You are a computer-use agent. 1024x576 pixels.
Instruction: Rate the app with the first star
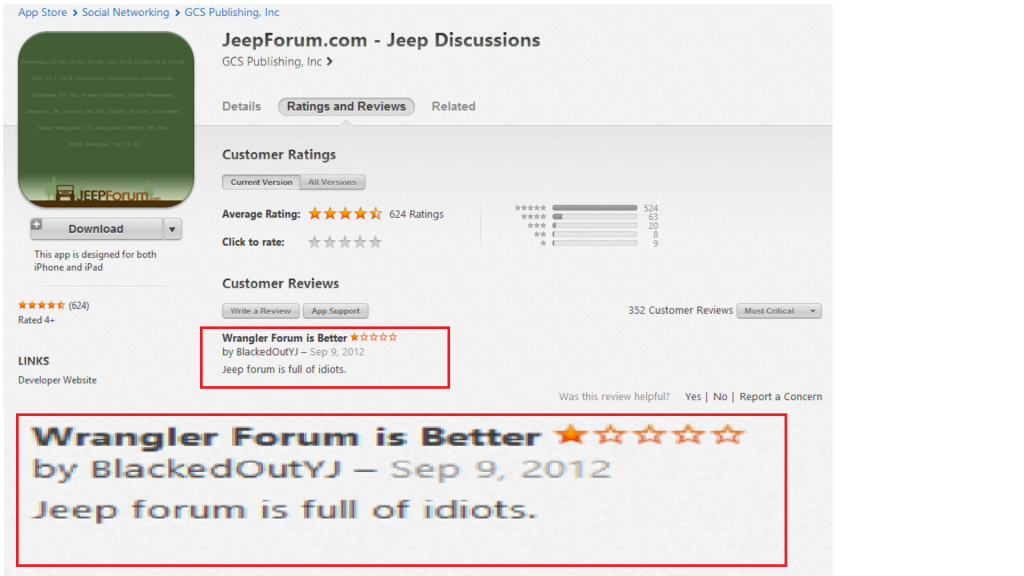pyautogui.click(x=314, y=242)
